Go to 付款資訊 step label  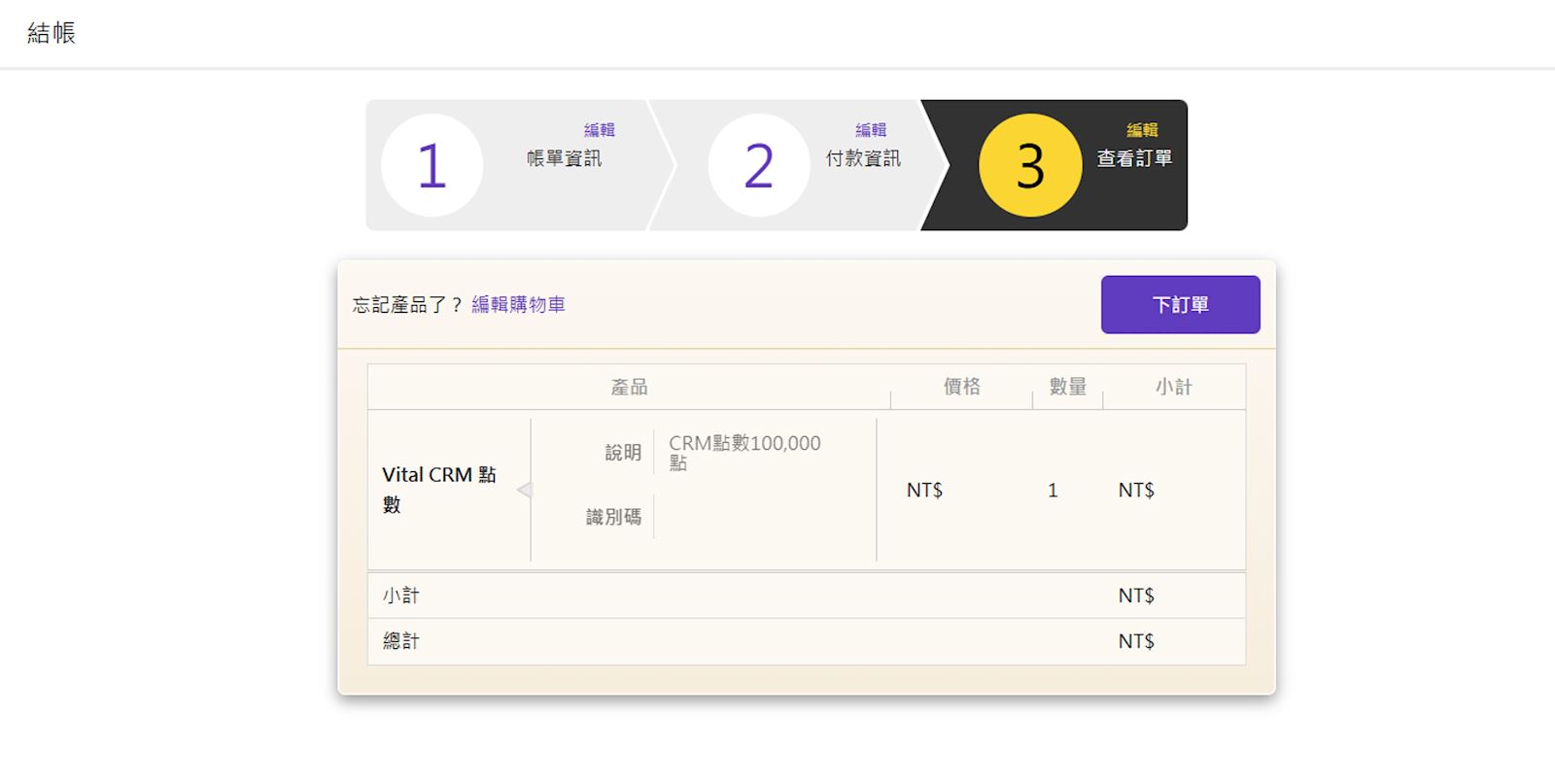[863, 158]
